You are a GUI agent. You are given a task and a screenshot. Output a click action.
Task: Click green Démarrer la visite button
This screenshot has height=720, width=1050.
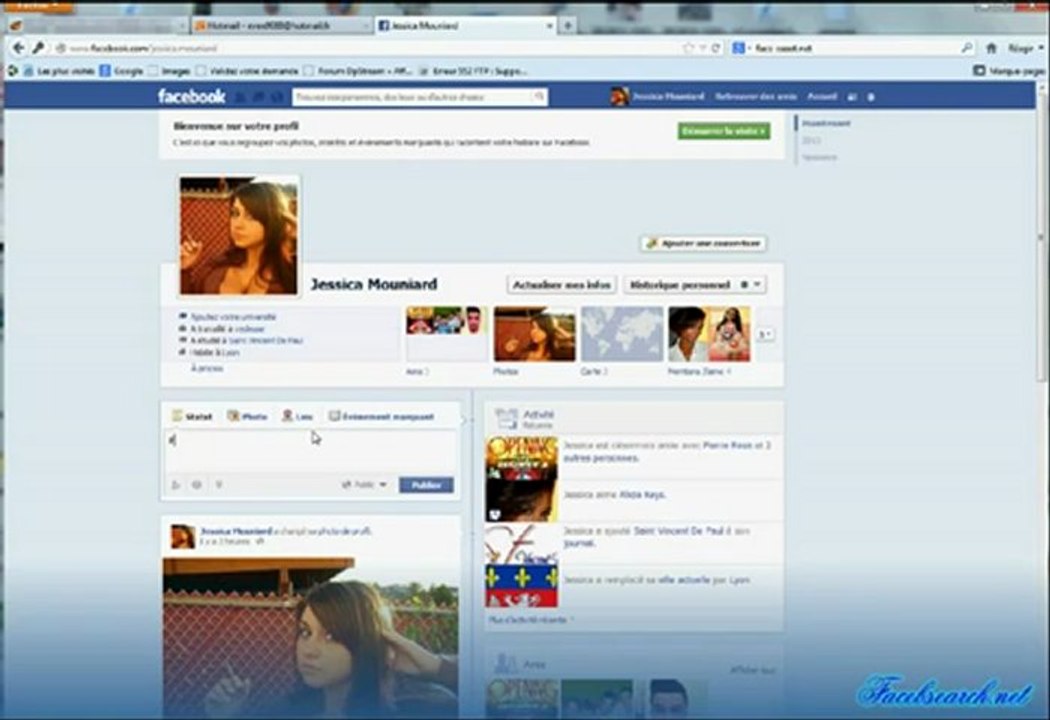pyautogui.click(x=724, y=131)
